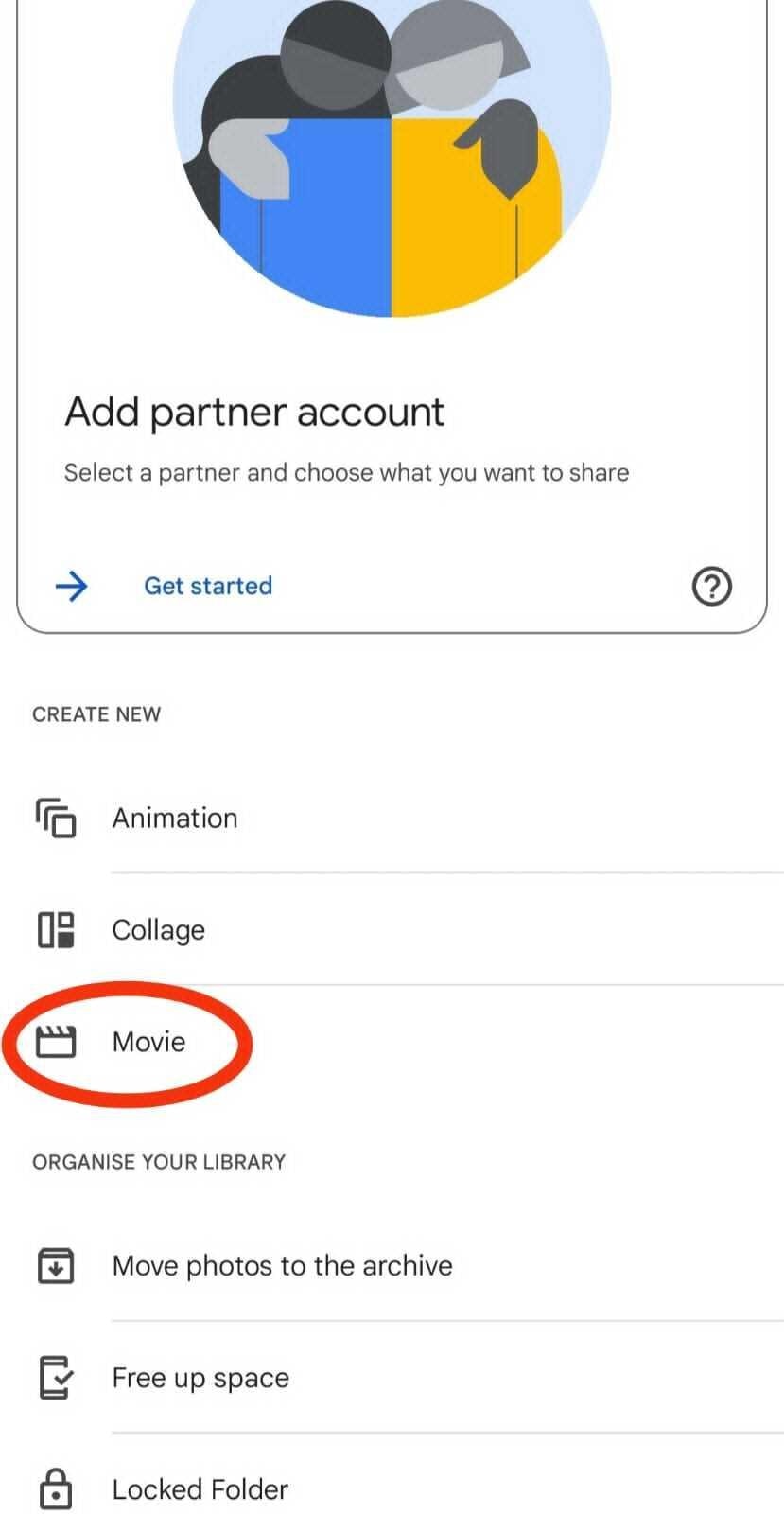Select the Collage creation icon

pyautogui.click(x=56, y=930)
